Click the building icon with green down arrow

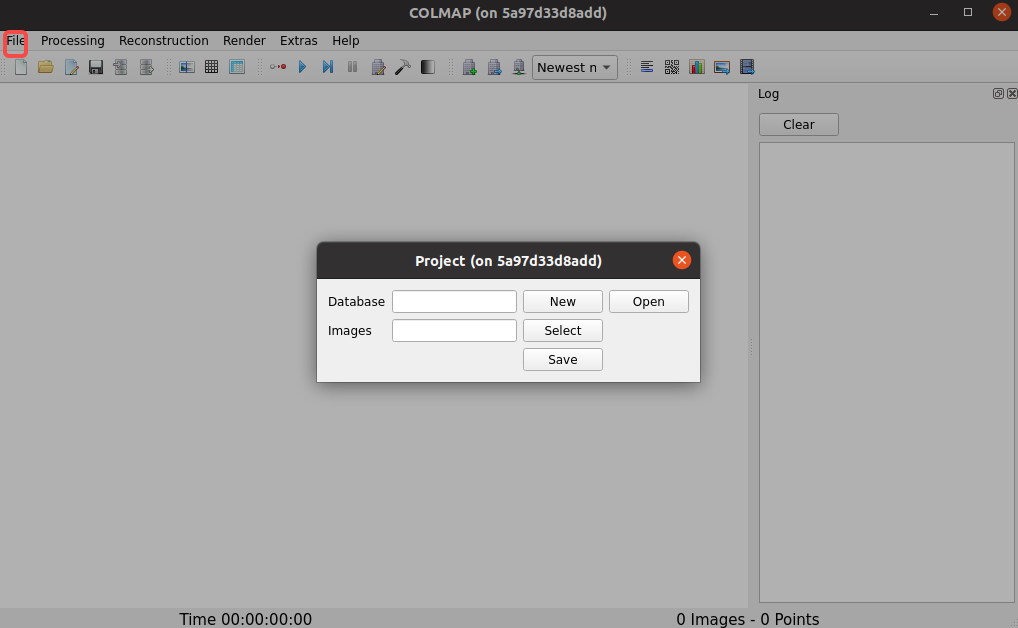[519, 67]
